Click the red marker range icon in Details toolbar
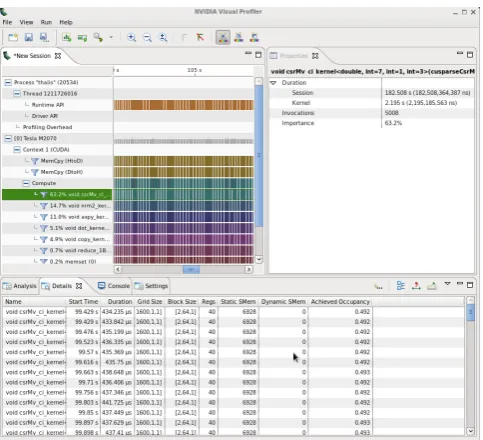483x440 pixels. click(x=416, y=286)
